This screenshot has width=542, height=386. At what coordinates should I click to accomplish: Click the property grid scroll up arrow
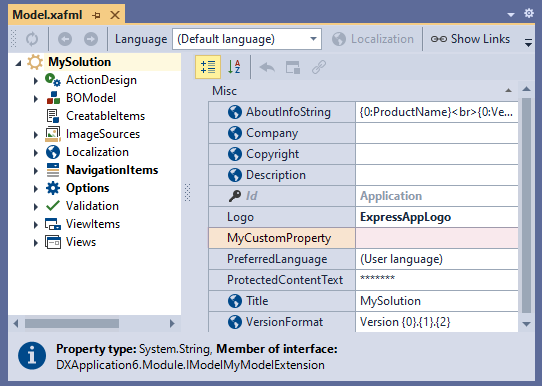tap(526, 89)
